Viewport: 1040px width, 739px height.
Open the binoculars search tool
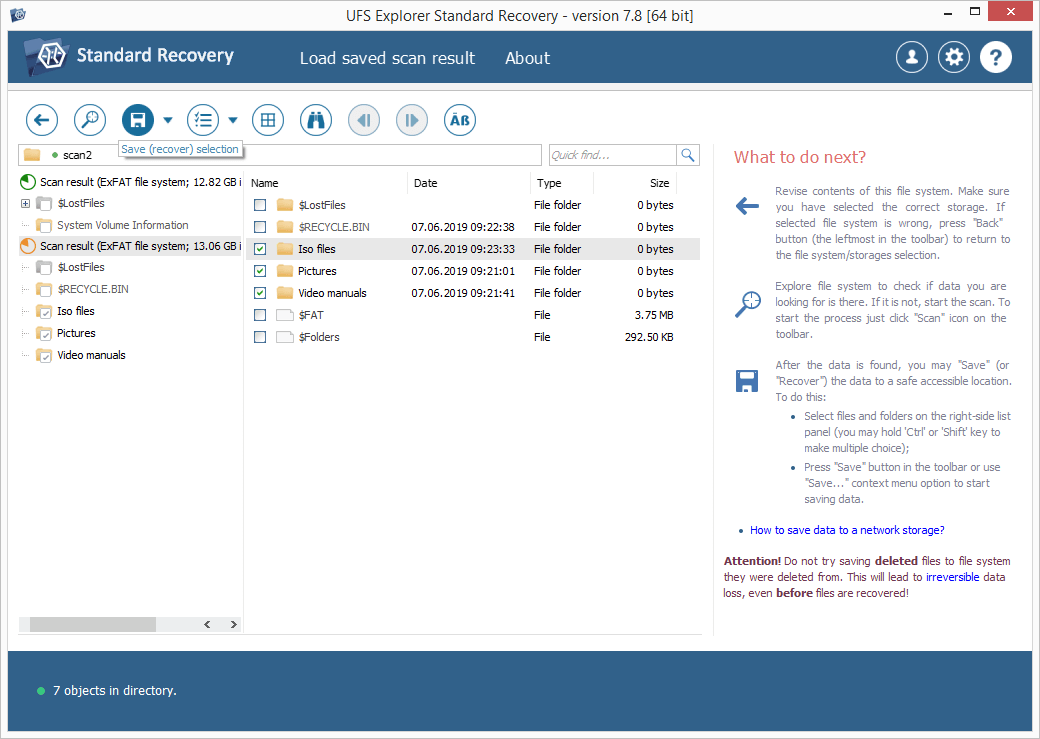[x=316, y=120]
